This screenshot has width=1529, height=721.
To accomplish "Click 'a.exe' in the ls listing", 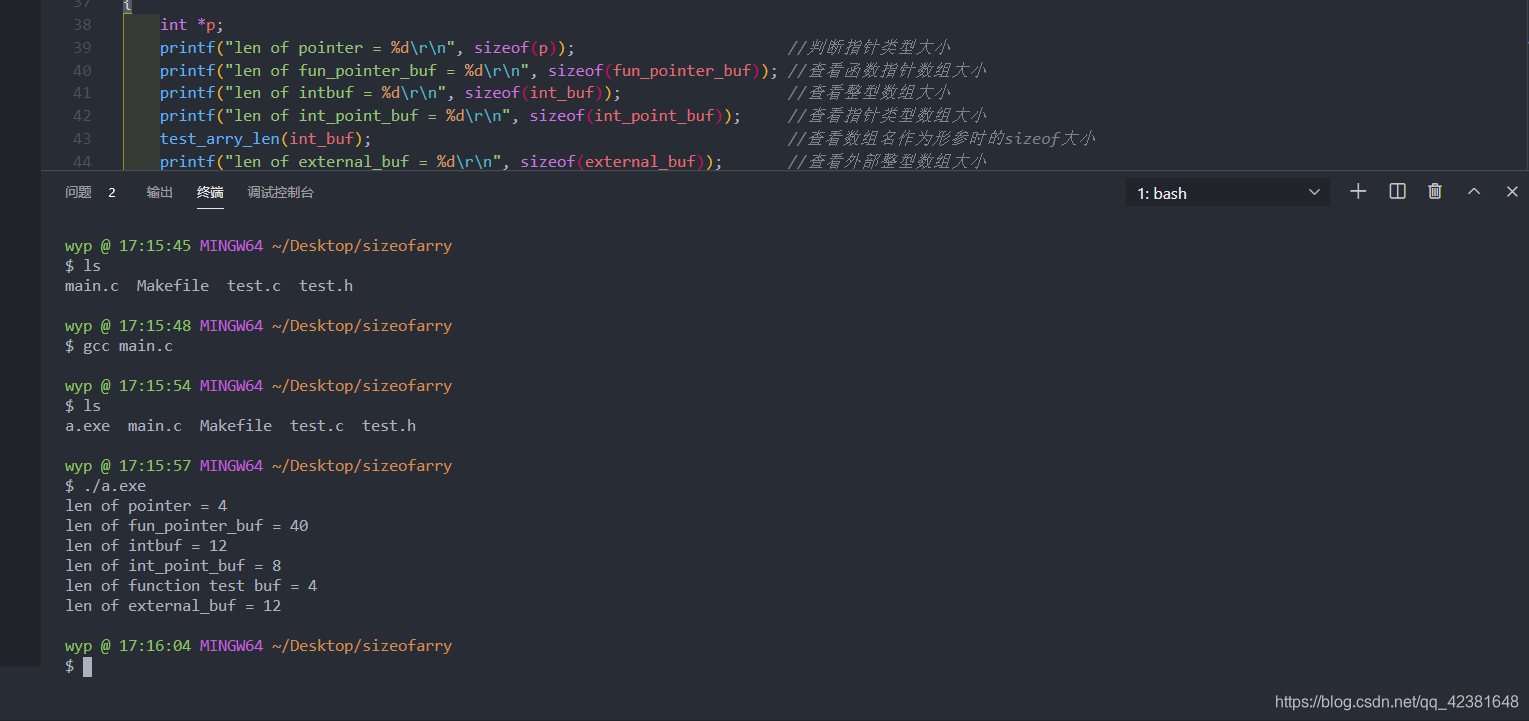I will coord(87,426).
